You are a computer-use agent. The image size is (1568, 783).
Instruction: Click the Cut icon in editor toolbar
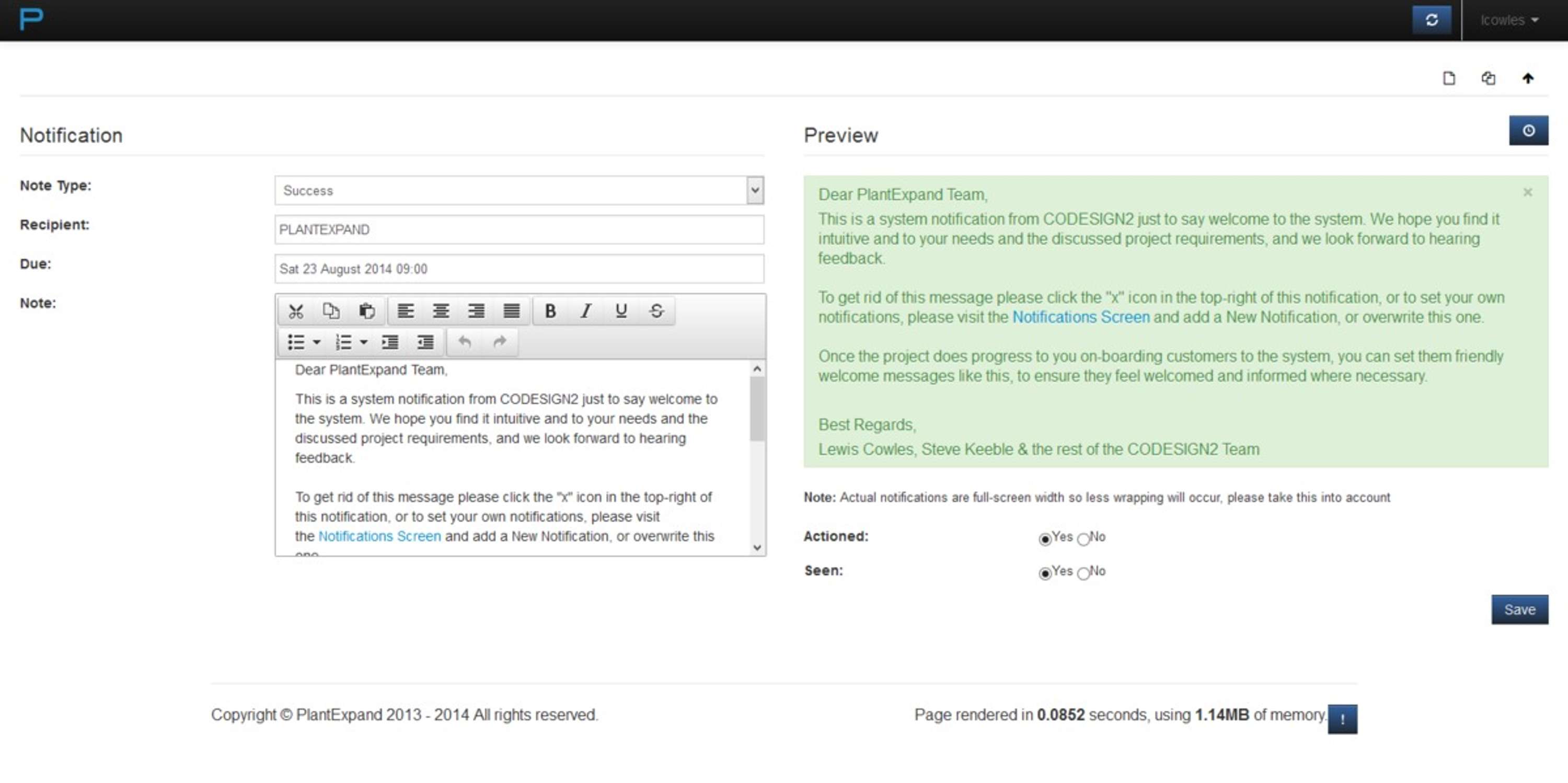pyautogui.click(x=296, y=311)
